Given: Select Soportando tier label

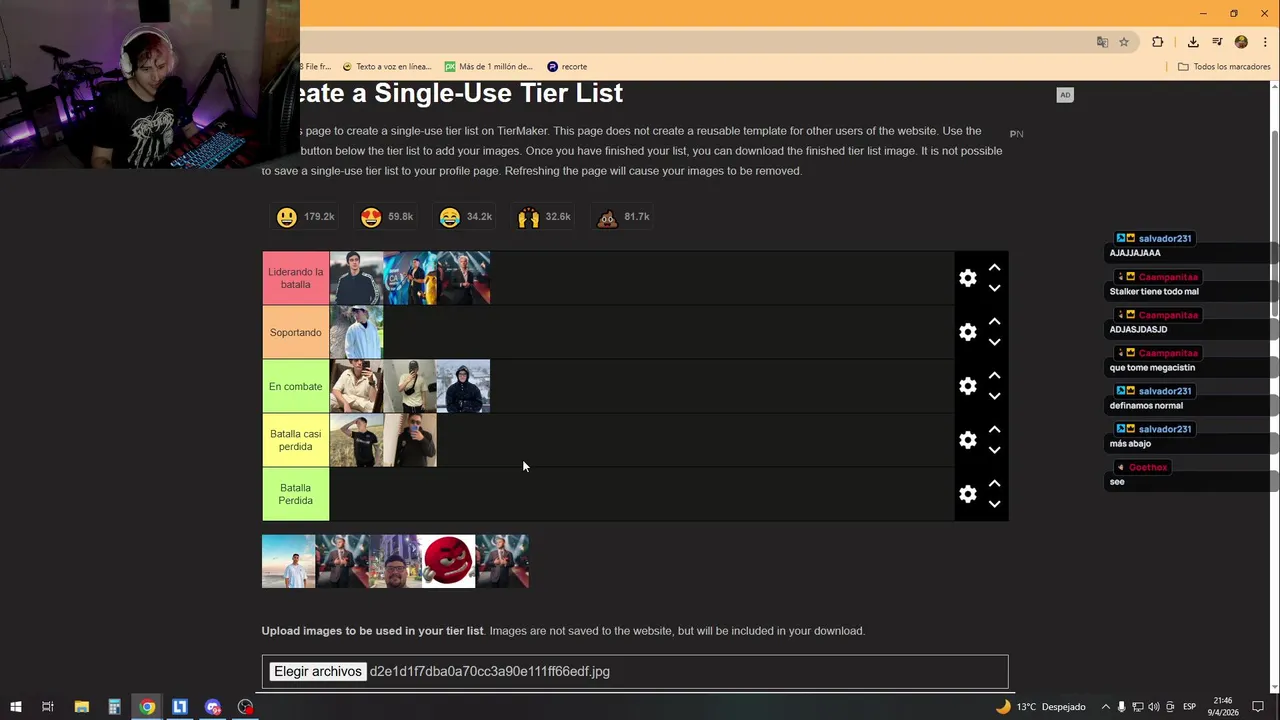Looking at the screenshot, I should point(296,332).
